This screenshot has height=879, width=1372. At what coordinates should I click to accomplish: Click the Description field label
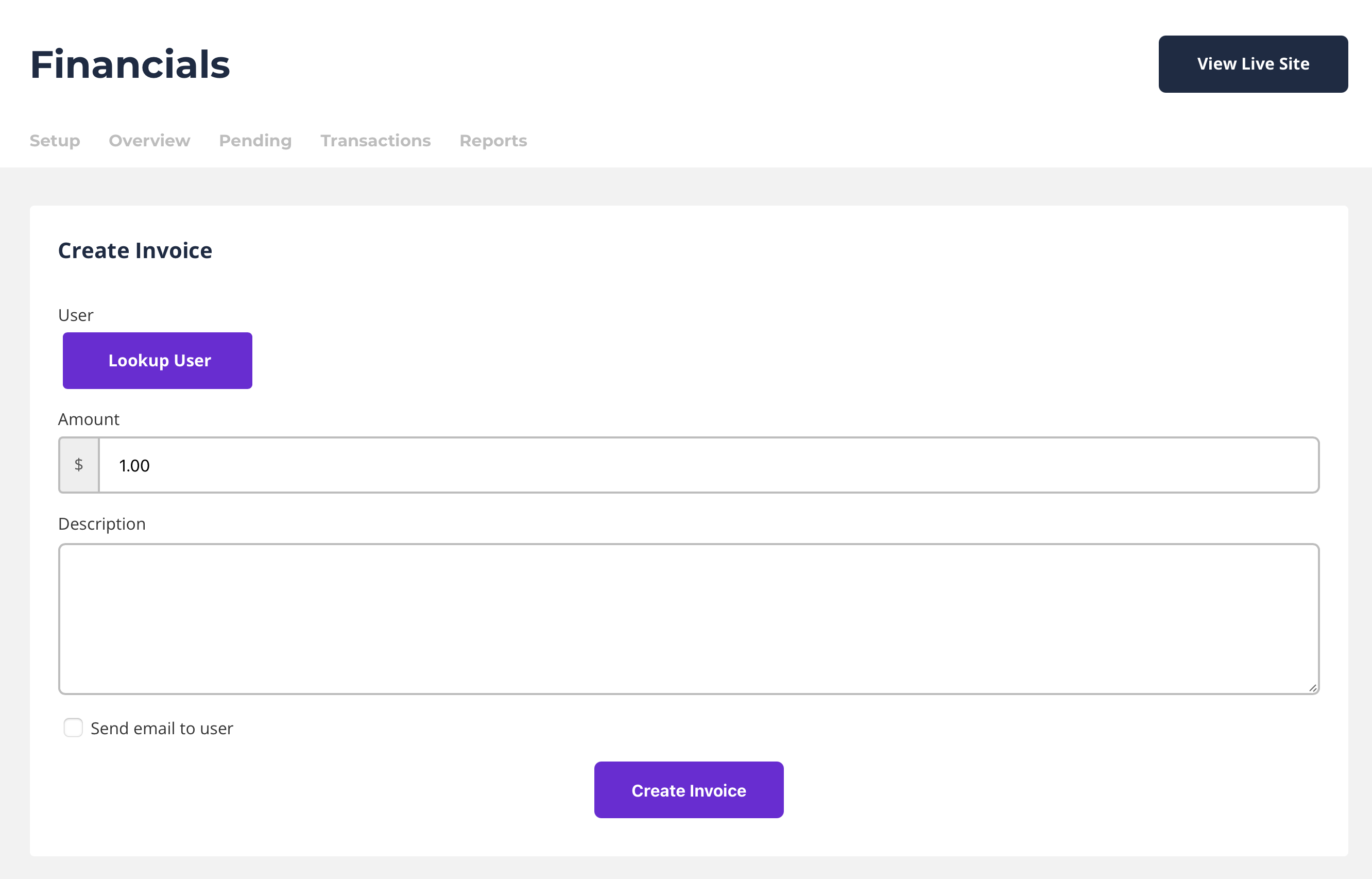point(101,524)
